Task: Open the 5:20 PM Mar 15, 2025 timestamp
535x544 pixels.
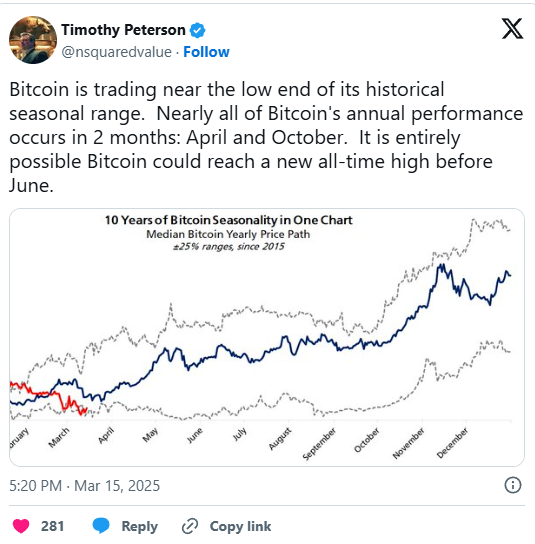Action: click(85, 486)
